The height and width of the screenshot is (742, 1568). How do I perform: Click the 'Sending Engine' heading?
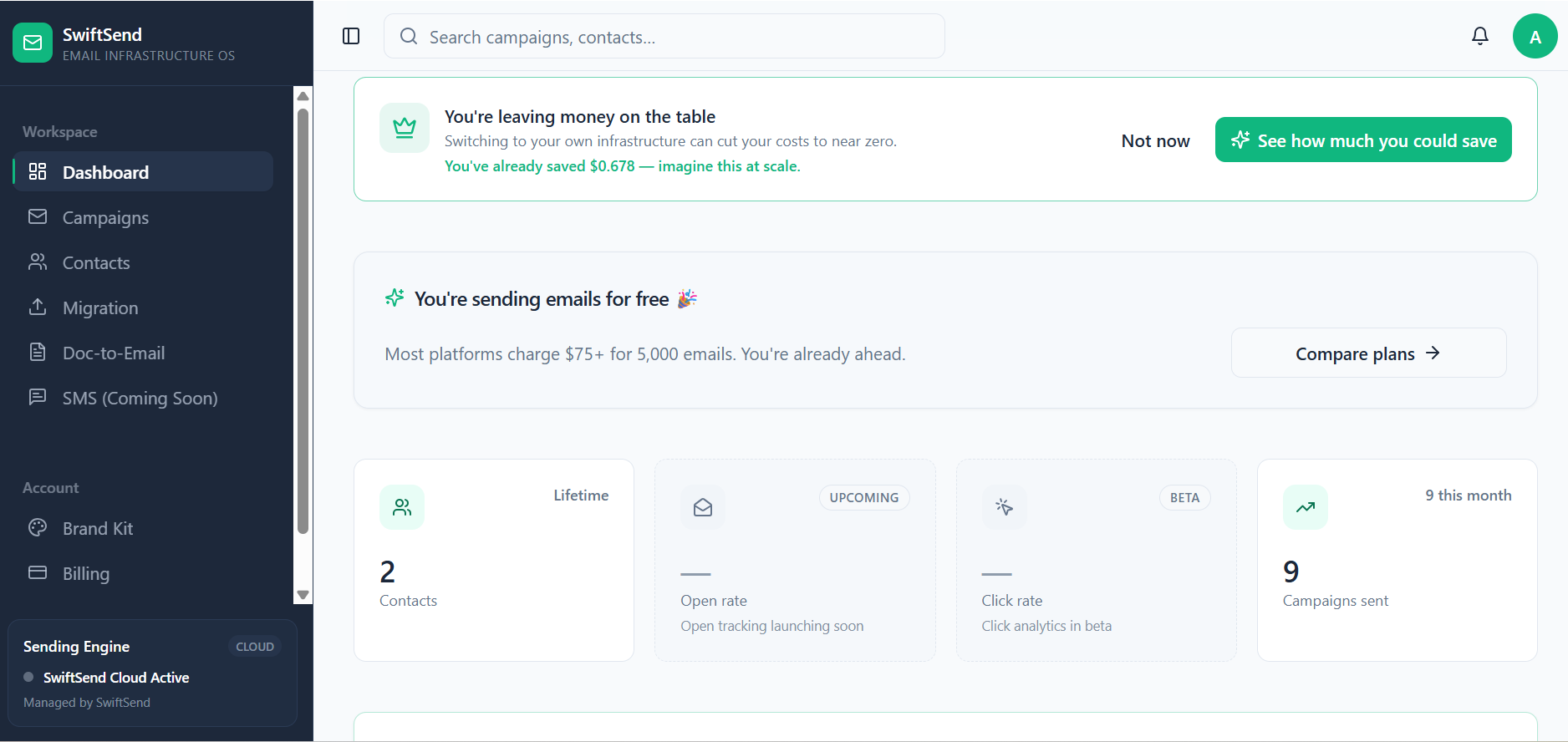pyautogui.click(x=76, y=646)
